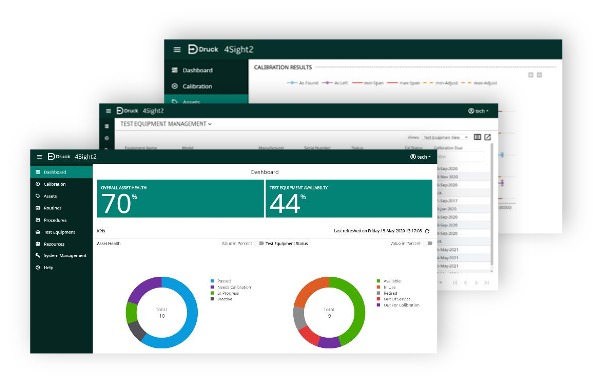The width and height of the screenshot is (602, 383).
Task: Toggle min-Adjust series in chart legend
Action: [x=440, y=83]
